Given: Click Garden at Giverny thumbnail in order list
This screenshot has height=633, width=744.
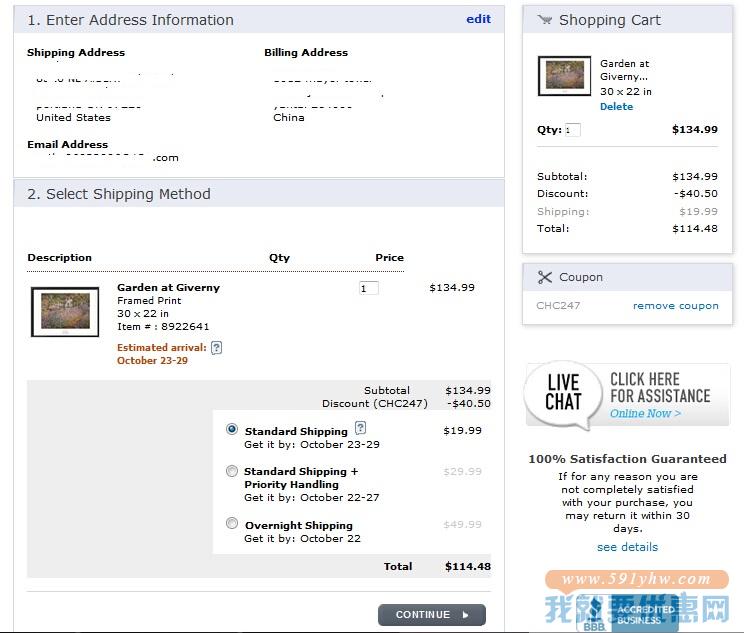Looking at the screenshot, I should (65, 312).
